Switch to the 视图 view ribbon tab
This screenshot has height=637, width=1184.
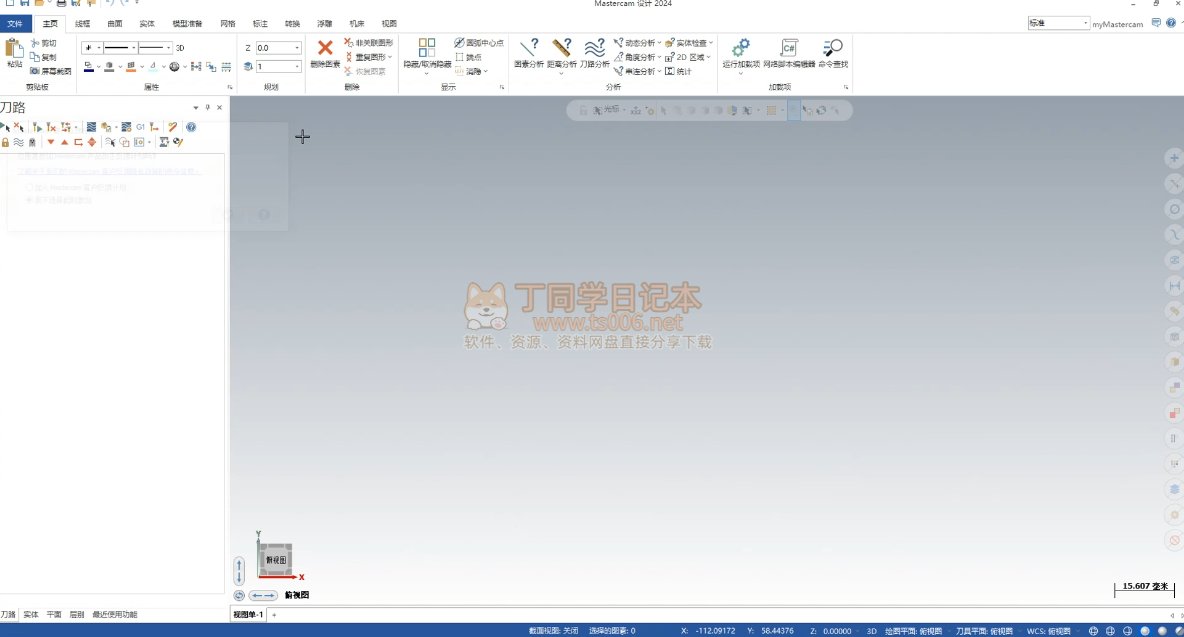click(x=389, y=23)
